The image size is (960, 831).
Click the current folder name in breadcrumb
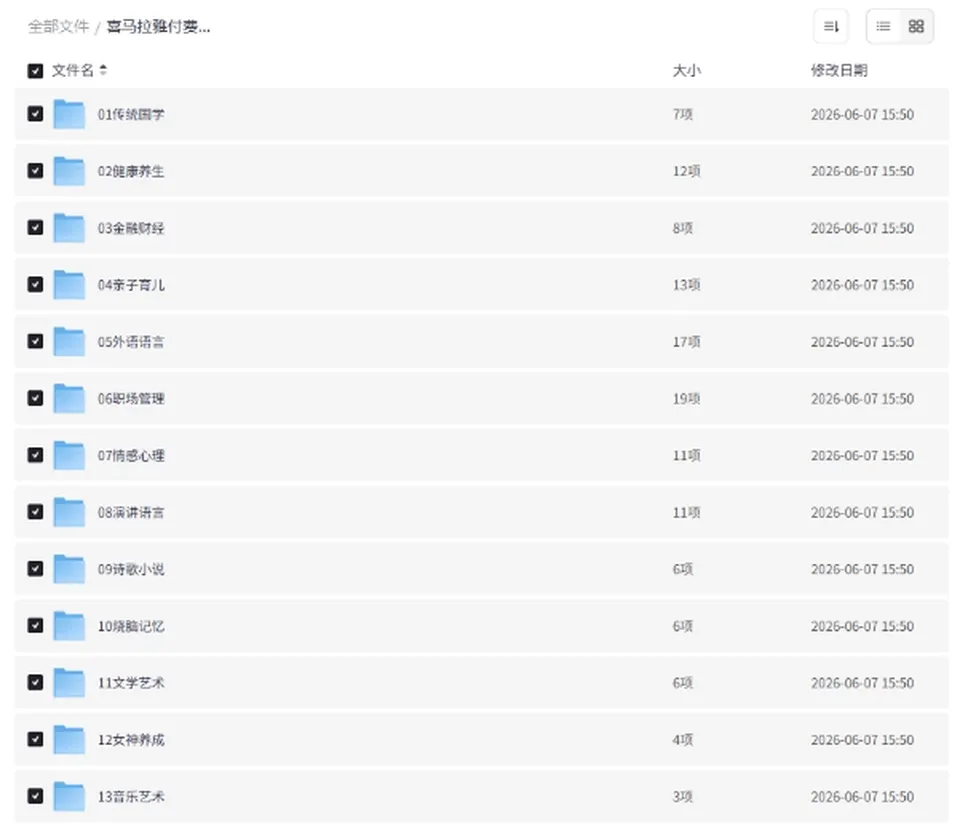159,26
